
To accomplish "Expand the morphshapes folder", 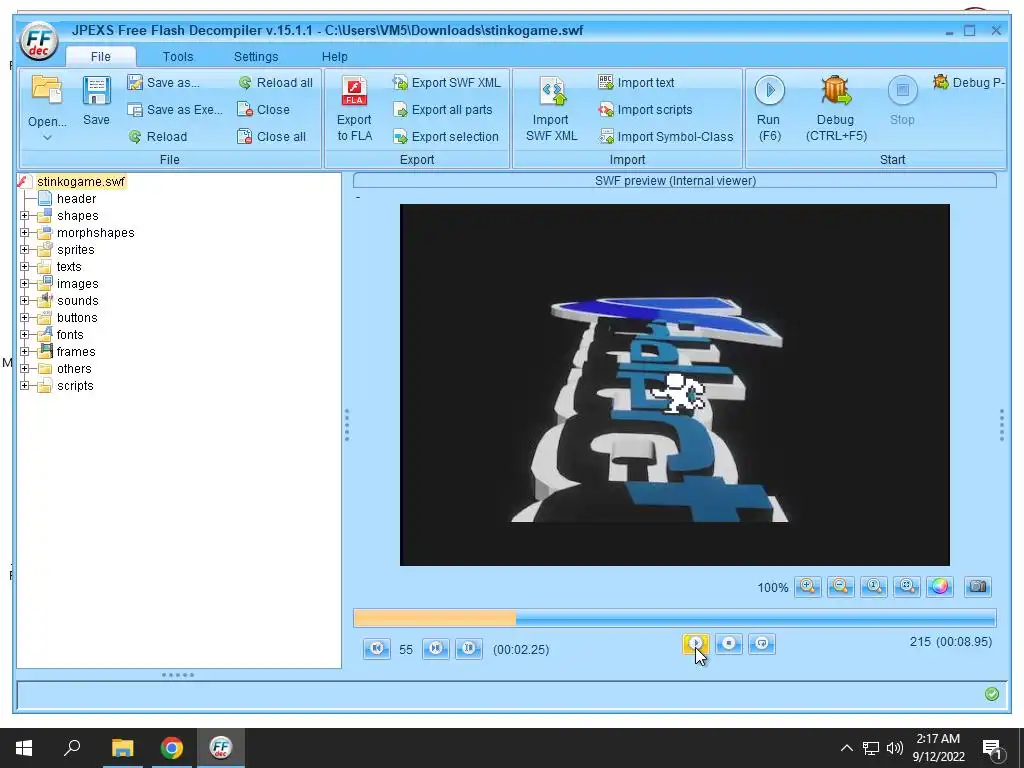I will click(25, 232).
